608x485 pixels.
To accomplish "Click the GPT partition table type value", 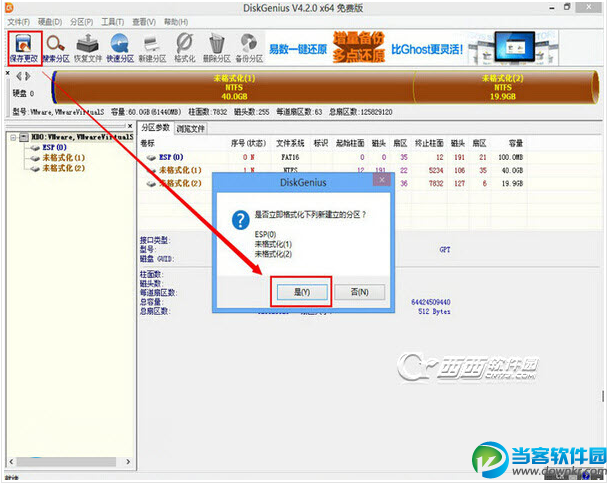I will (445, 250).
